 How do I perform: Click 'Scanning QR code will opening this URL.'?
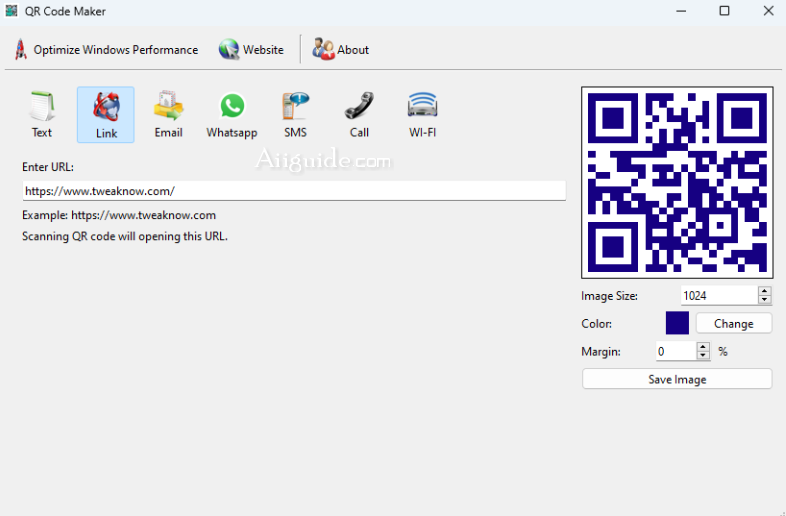click(125, 236)
